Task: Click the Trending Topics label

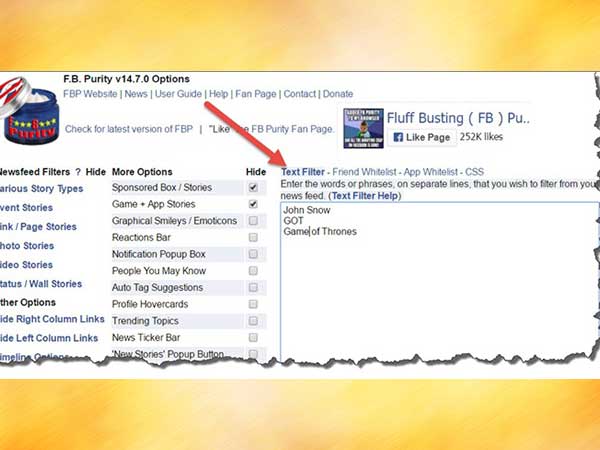Action: tap(145, 321)
